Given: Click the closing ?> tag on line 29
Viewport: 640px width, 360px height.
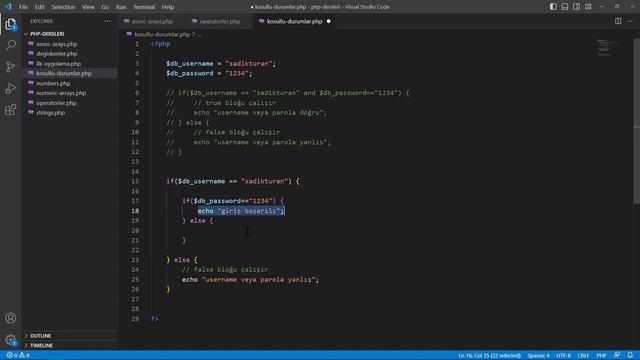Looking at the screenshot, I should [x=154, y=319].
